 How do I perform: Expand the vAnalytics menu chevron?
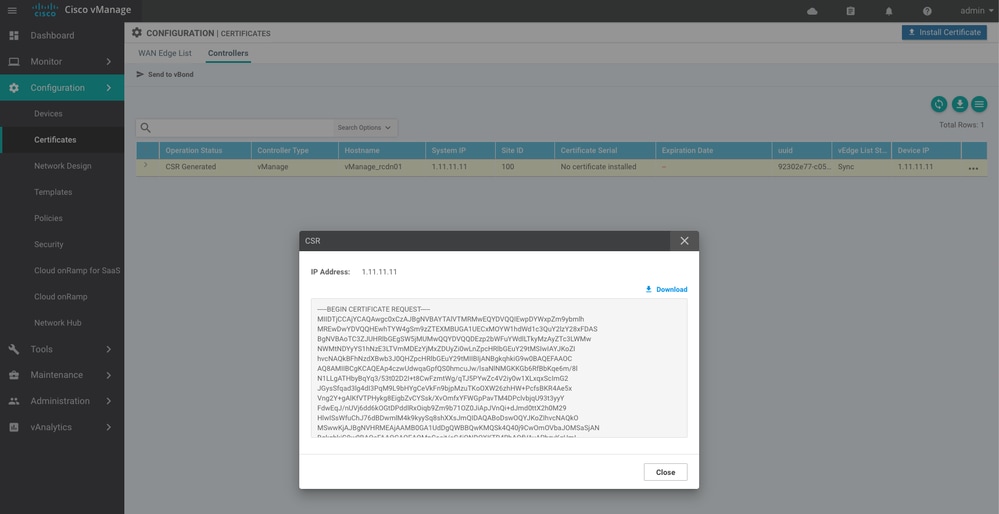click(x=108, y=427)
